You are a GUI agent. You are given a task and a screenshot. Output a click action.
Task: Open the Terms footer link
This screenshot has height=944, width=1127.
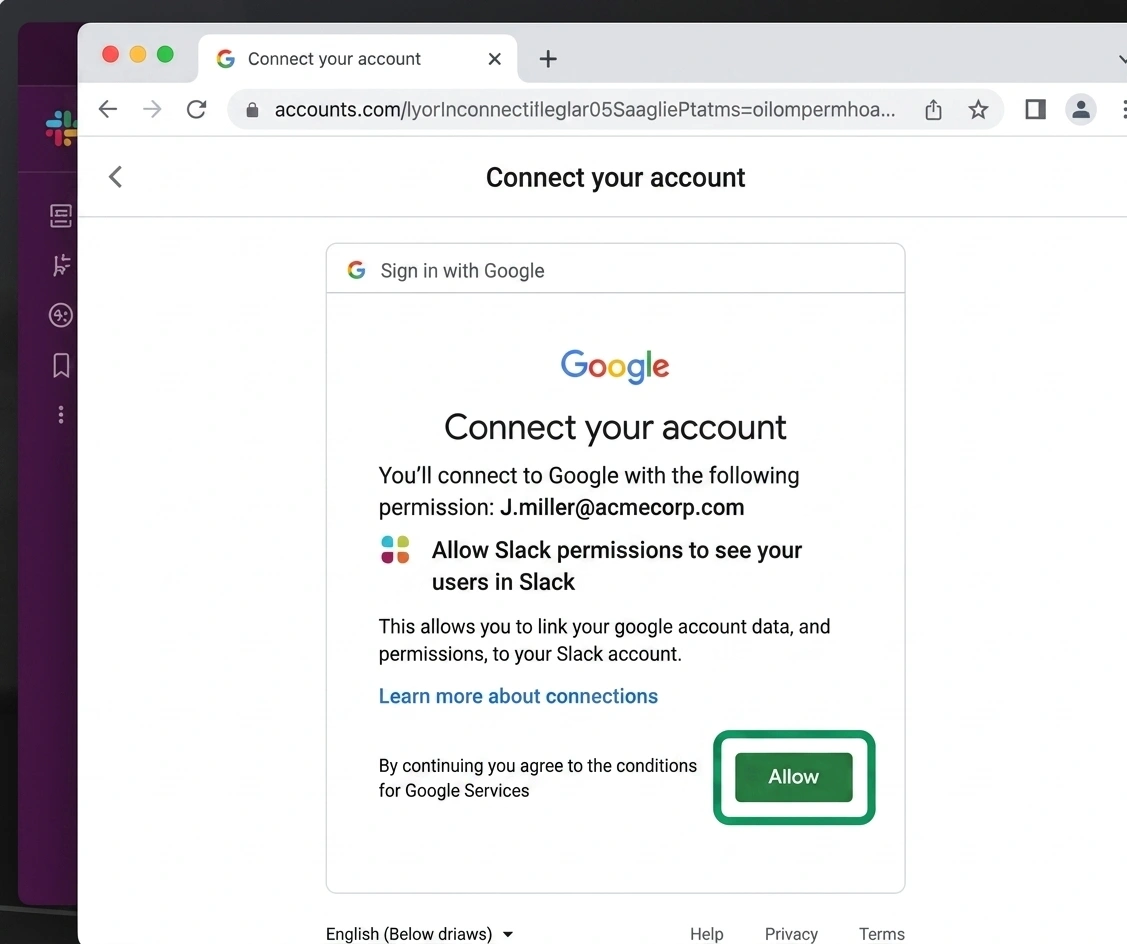click(882, 934)
